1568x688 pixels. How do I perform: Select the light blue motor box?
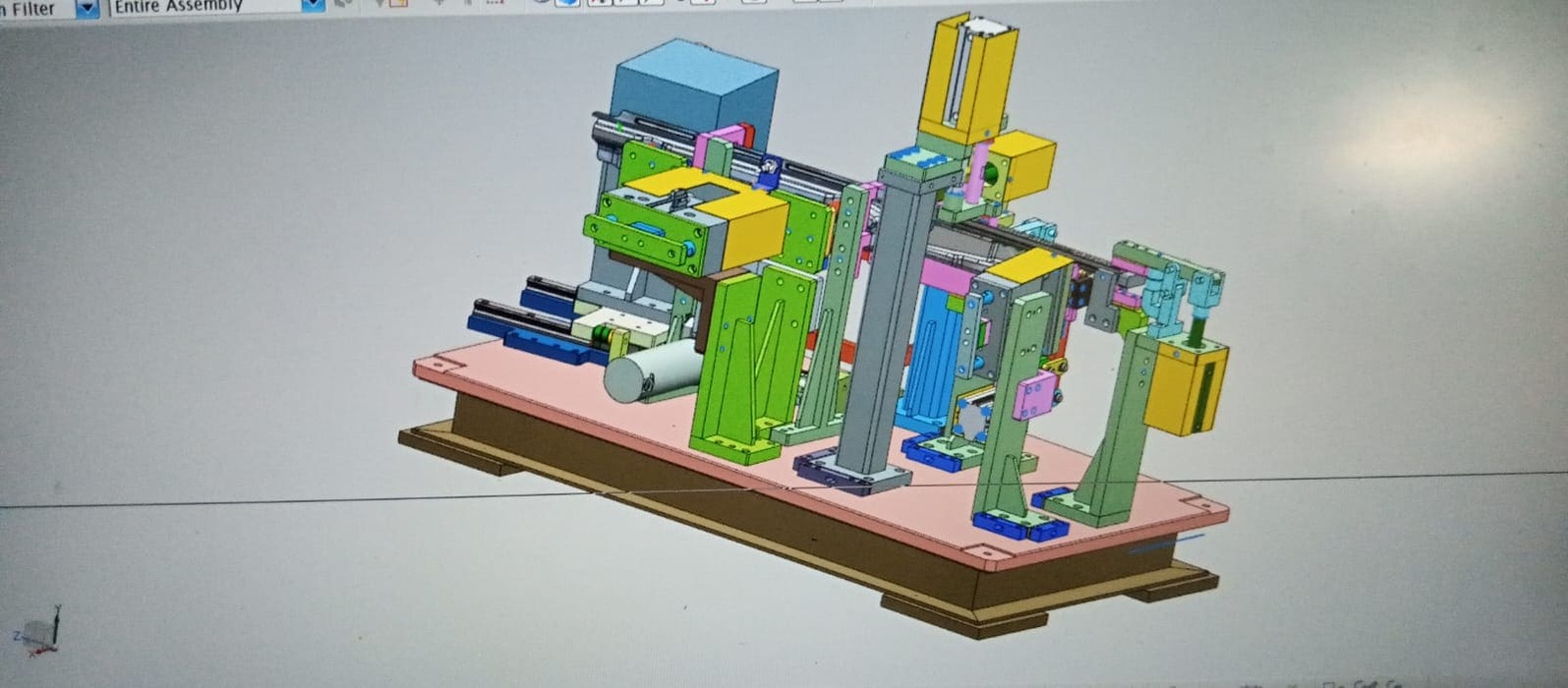point(693,94)
